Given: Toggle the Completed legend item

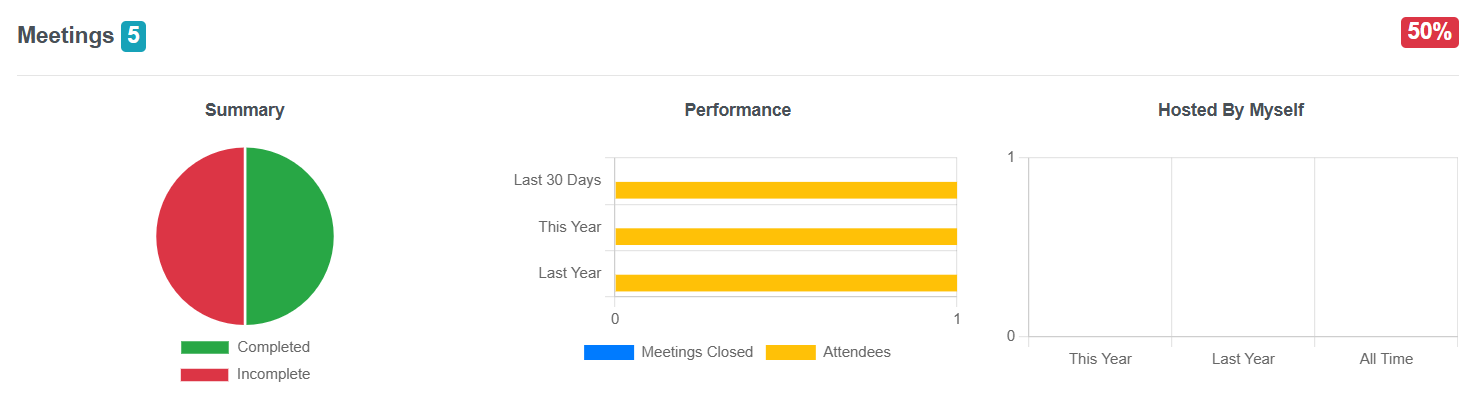Looking at the screenshot, I should tap(245, 347).
